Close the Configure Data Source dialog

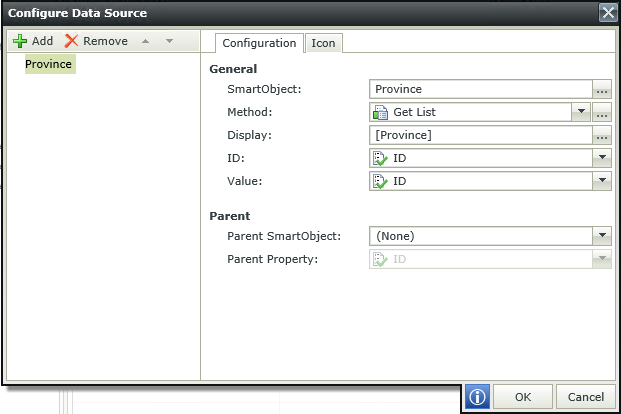[608, 13]
